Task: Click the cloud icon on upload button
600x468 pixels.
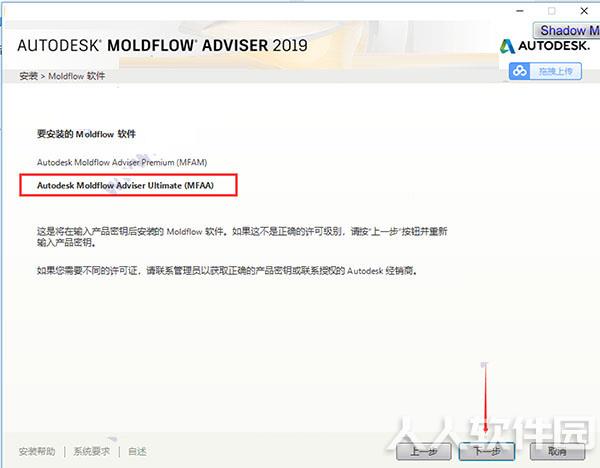Action: (x=520, y=71)
